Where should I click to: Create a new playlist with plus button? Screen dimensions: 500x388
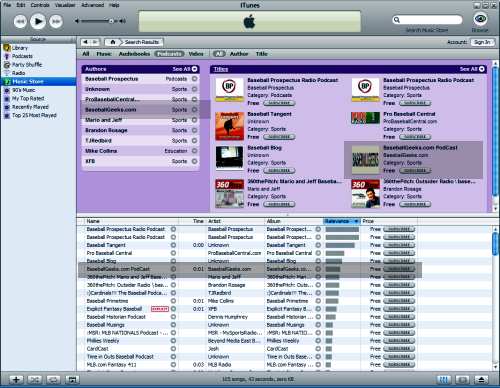pyautogui.click(x=16, y=379)
